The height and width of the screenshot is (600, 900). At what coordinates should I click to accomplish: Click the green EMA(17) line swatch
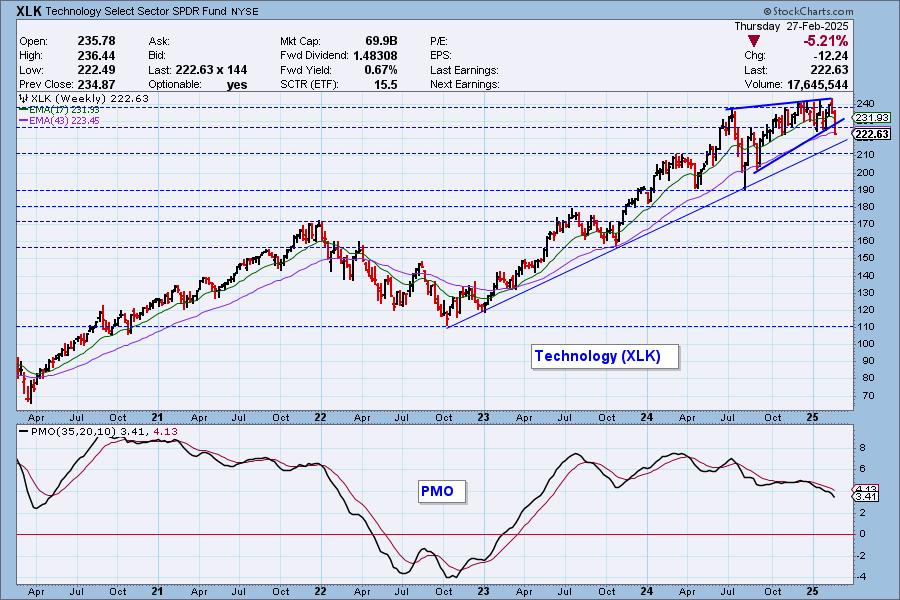24,110
